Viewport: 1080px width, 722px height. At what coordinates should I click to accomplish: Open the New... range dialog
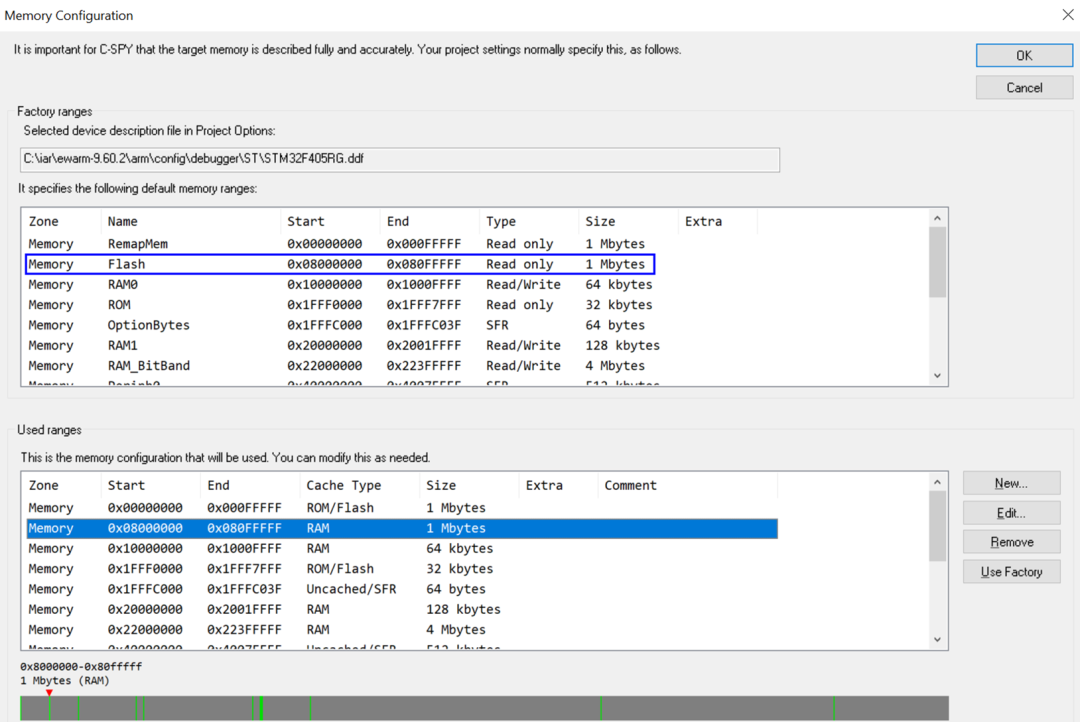1010,484
